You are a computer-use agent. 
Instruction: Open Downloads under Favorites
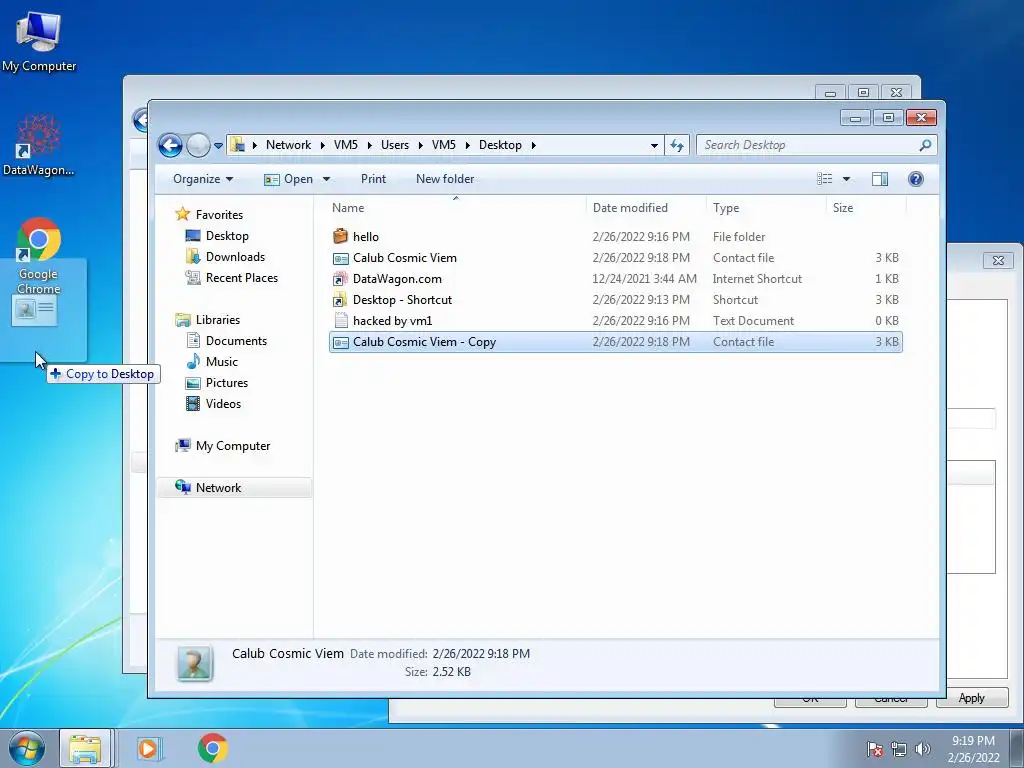pos(235,257)
